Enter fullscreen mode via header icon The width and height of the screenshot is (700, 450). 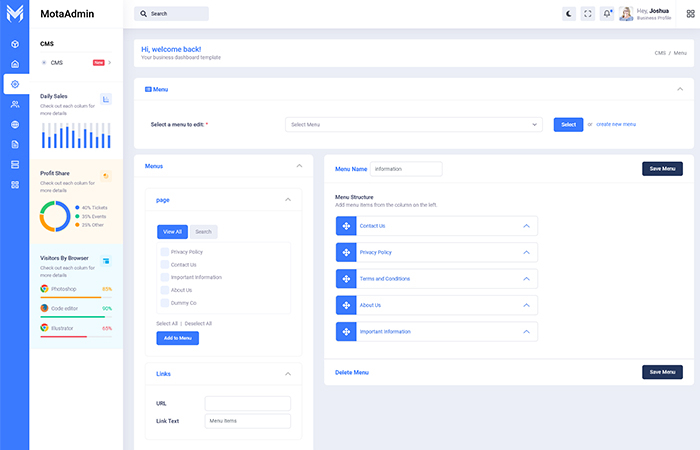click(x=588, y=14)
